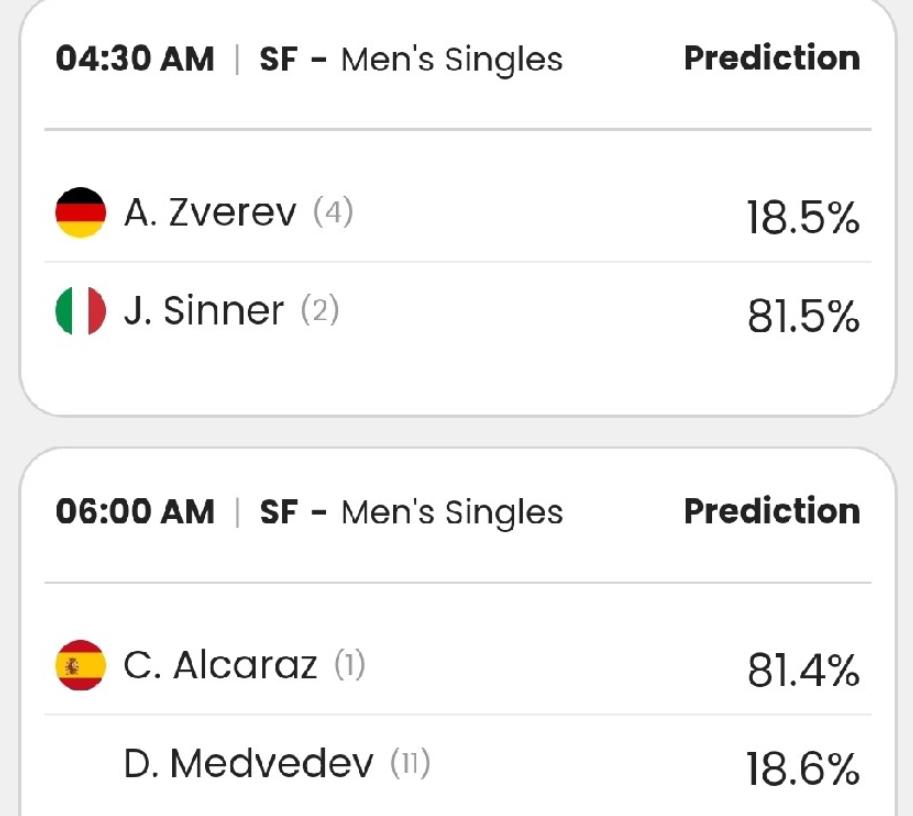Tap Zverev's seed number (4)

coord(333,212)
